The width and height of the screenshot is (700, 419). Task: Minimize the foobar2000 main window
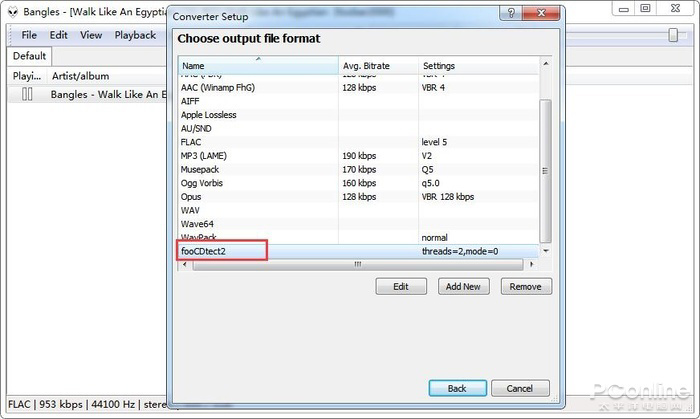click(x=624, y=8)
